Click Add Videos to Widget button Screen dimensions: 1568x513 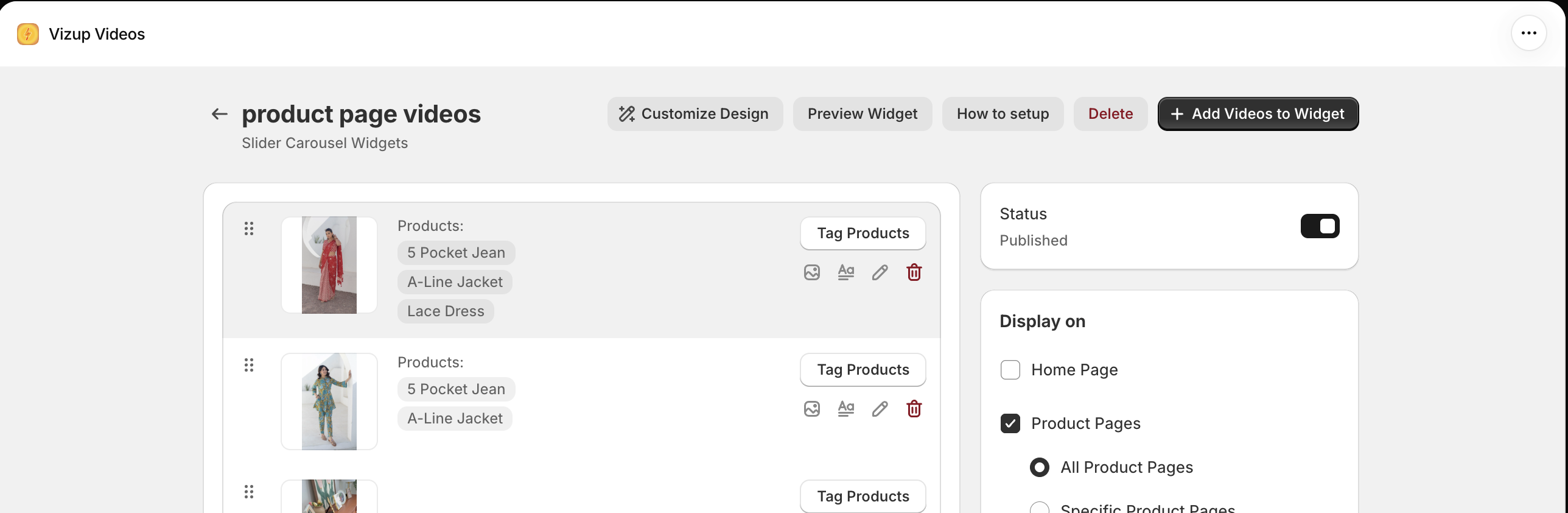coord(1258,114)
